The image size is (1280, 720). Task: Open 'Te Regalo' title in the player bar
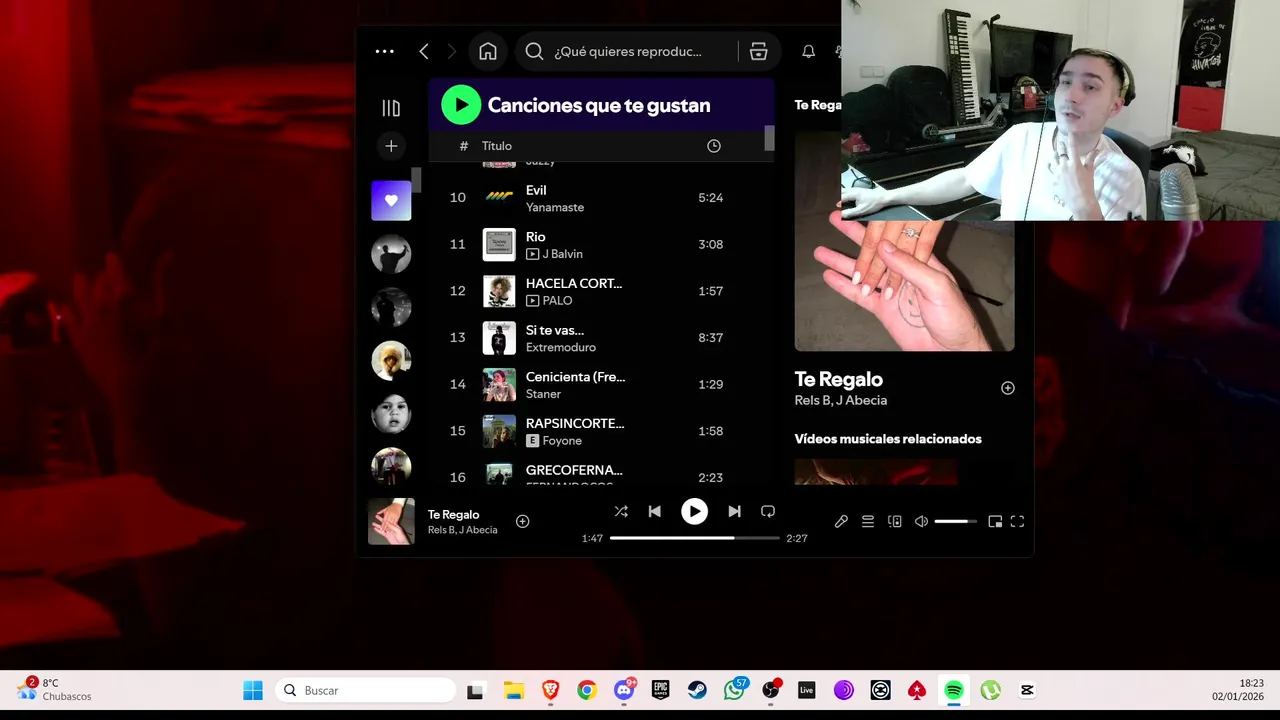pos(453,515)
